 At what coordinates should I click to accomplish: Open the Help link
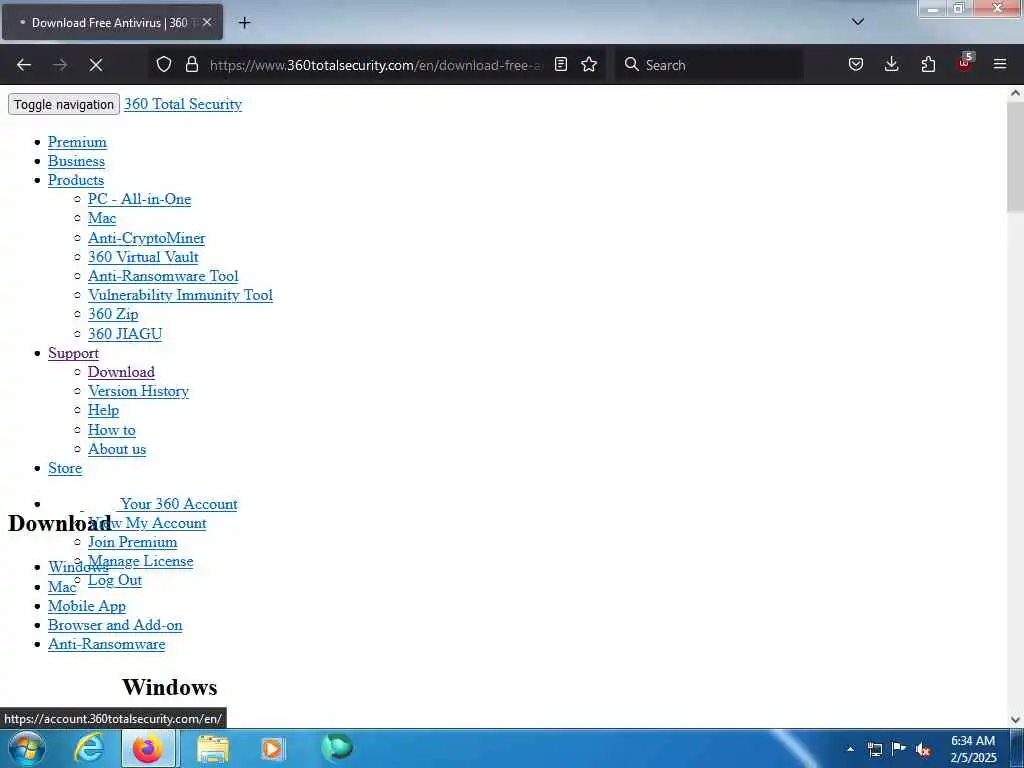click(103, 410)
